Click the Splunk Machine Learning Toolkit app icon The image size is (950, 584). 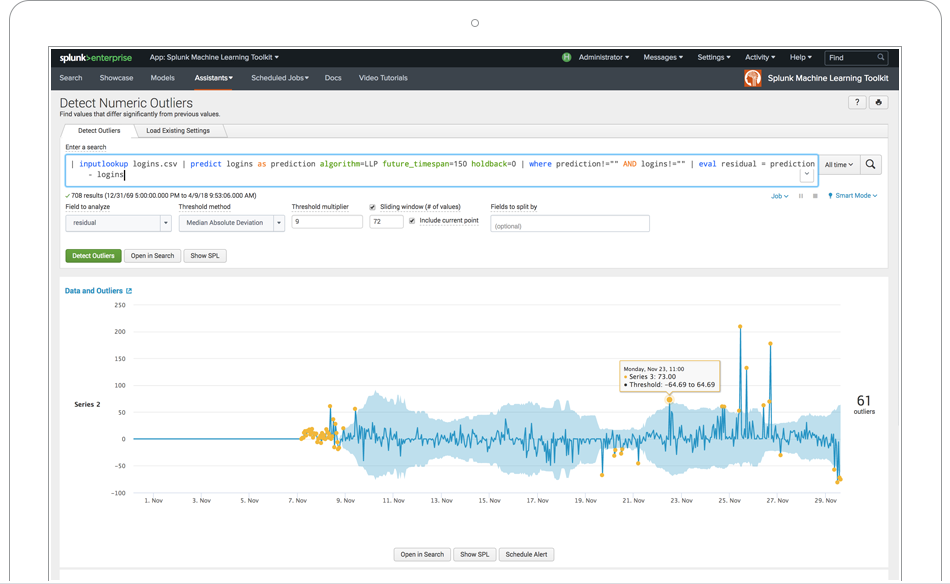click(753, 78)
